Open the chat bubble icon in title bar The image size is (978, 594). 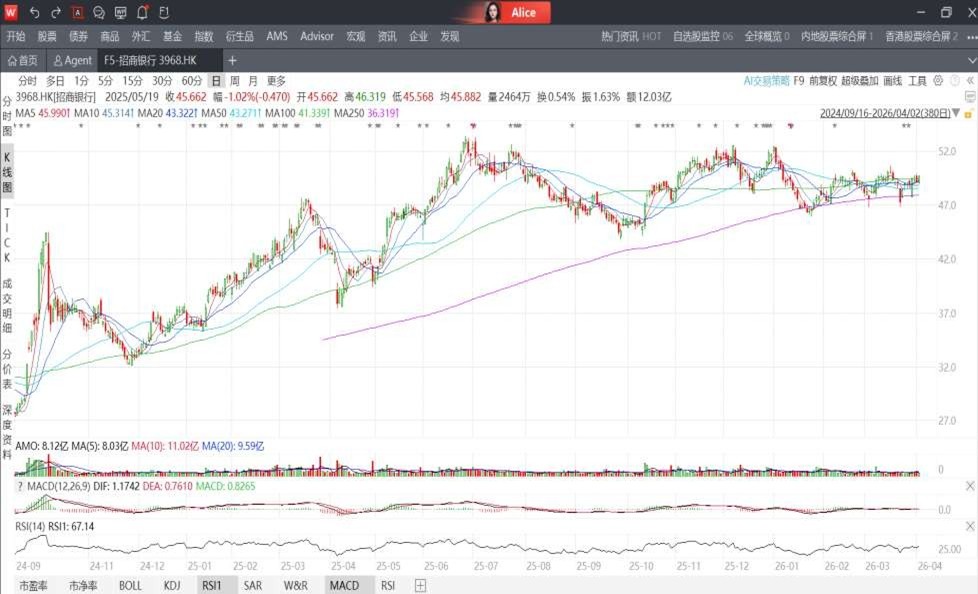[99, 12]
